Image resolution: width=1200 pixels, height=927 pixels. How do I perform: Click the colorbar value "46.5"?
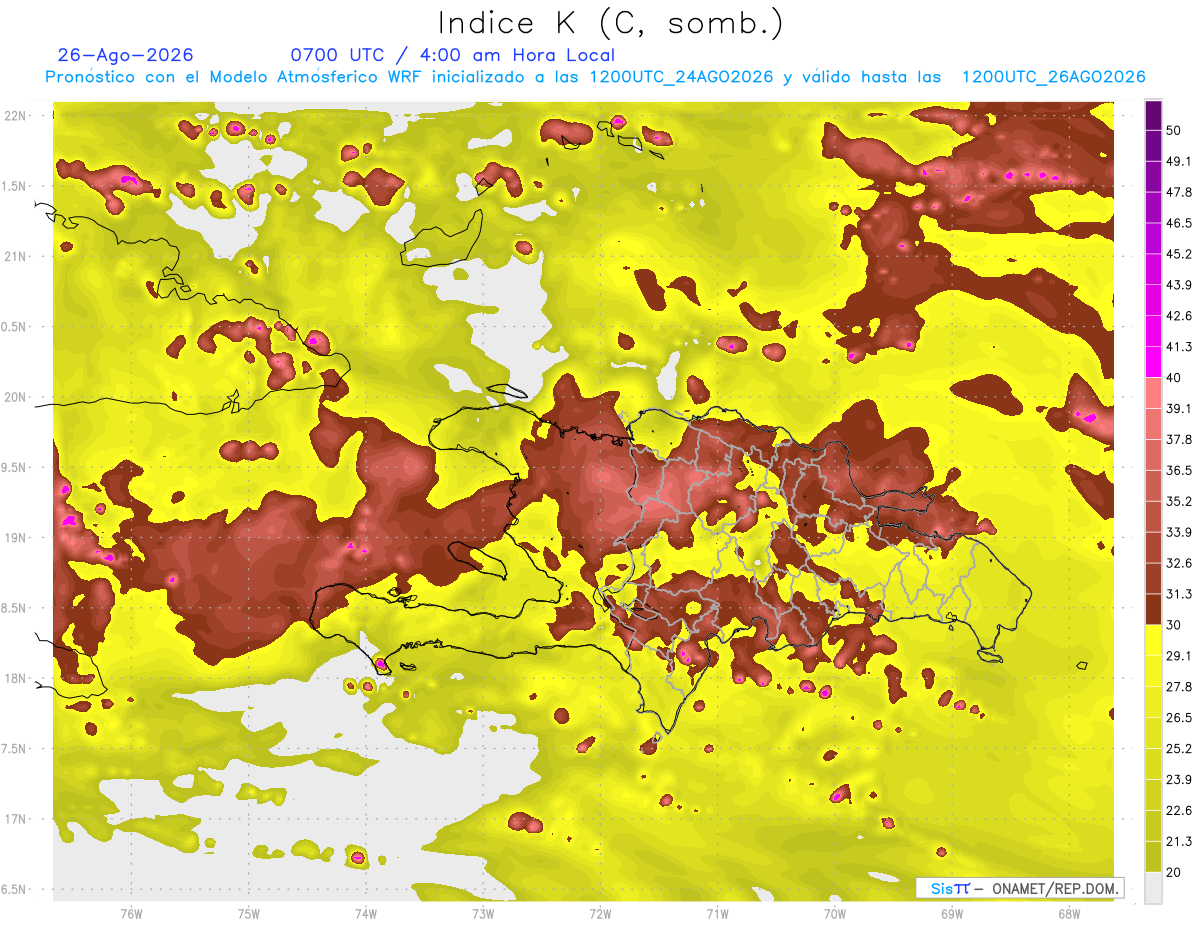1179,223
